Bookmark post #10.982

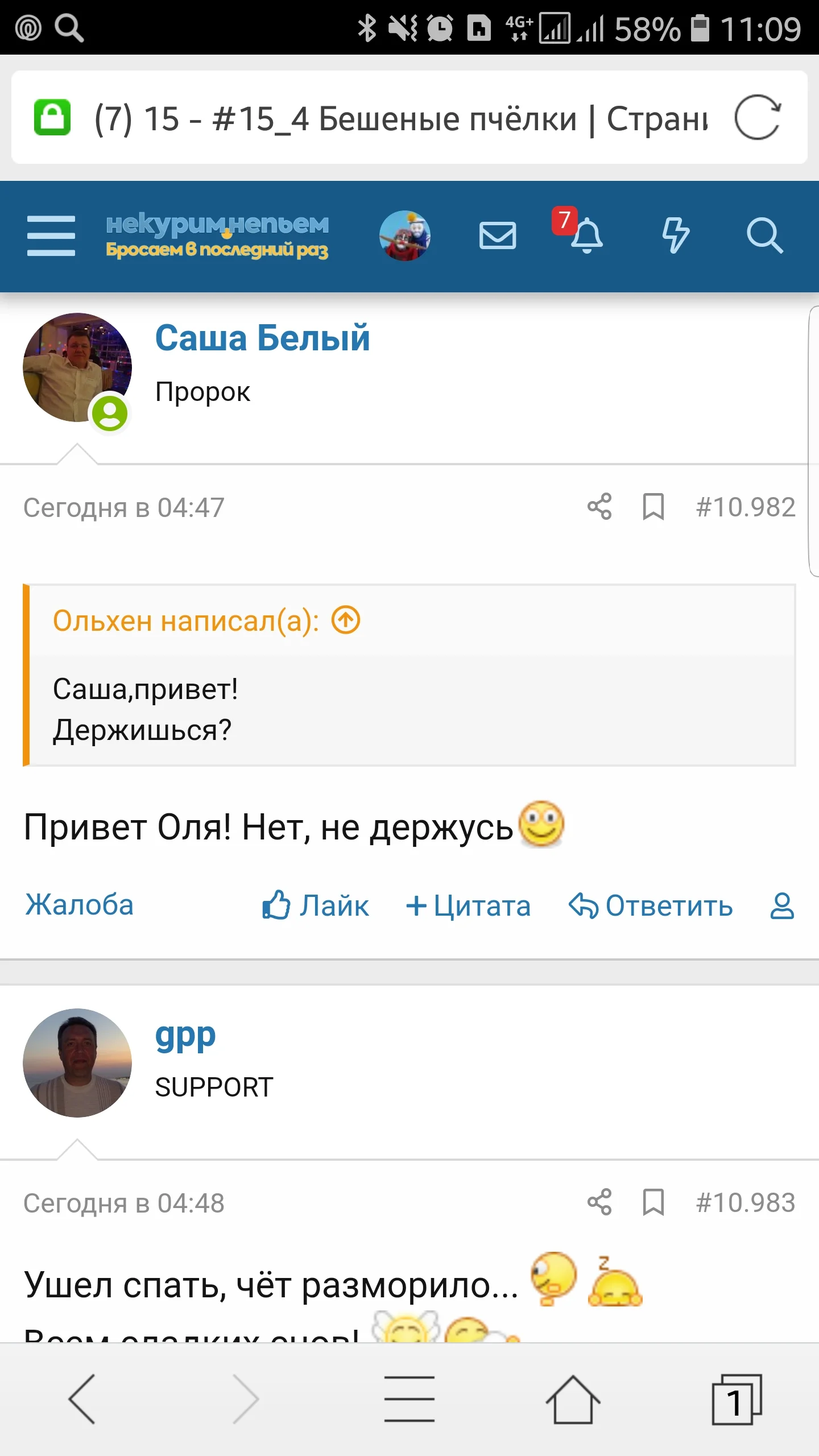point(653,508)
